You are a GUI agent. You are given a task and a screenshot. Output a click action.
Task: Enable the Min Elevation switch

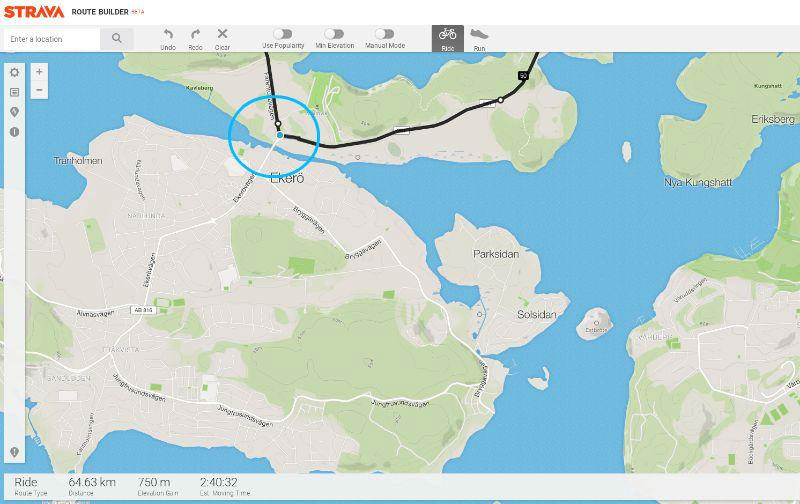(333, 34)
